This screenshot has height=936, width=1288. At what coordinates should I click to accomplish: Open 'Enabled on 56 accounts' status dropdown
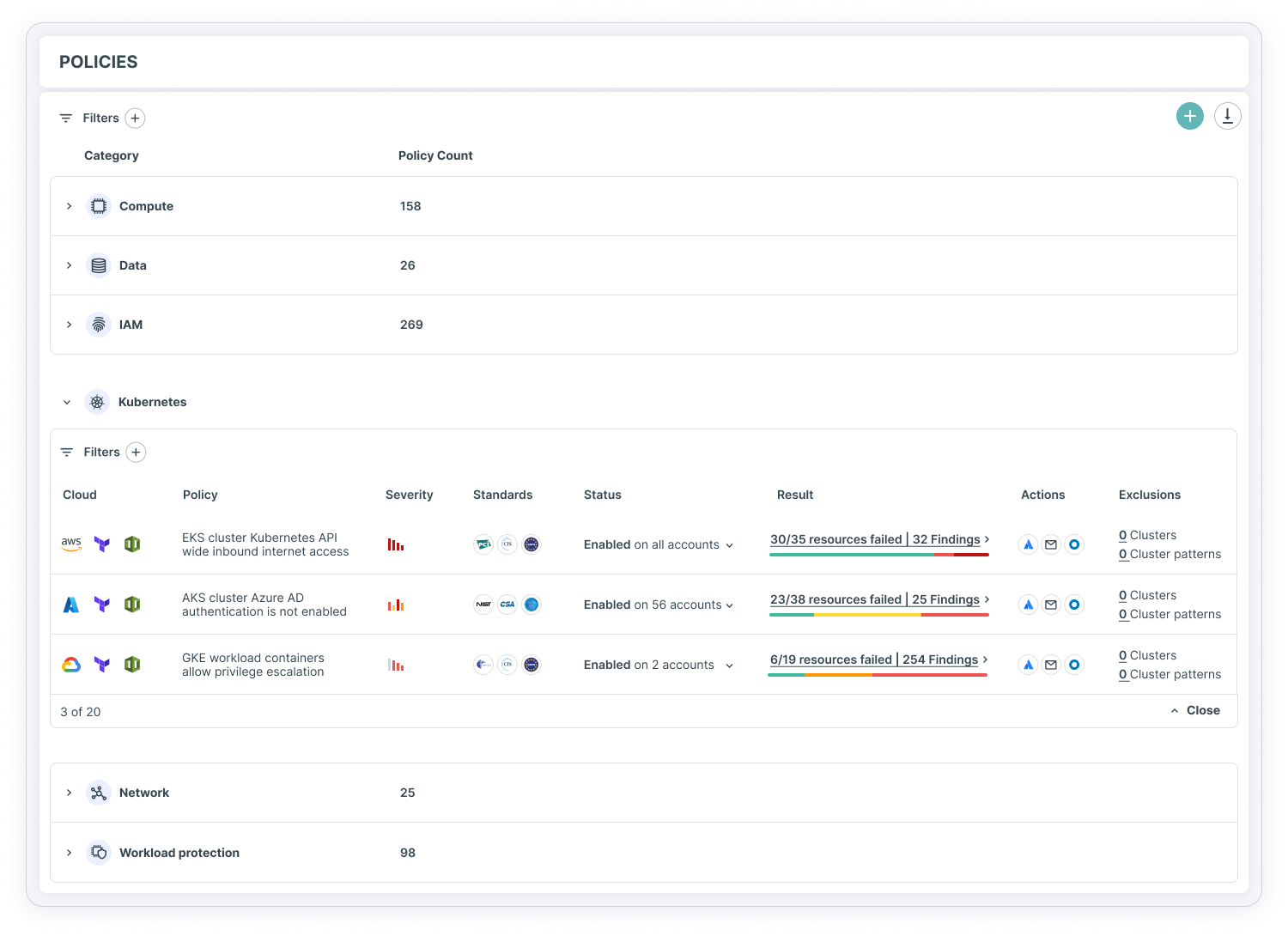[x=659, y=605]
